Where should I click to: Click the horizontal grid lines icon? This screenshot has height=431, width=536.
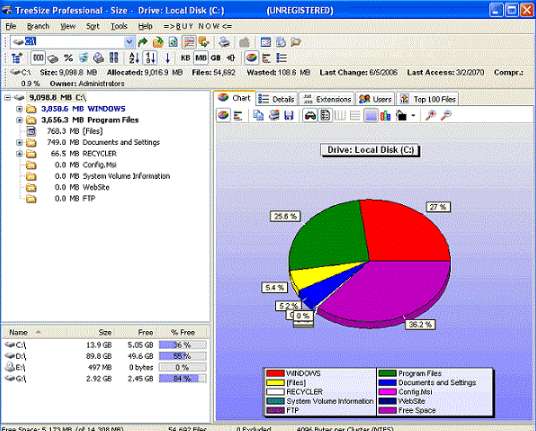tap(355, 116)
